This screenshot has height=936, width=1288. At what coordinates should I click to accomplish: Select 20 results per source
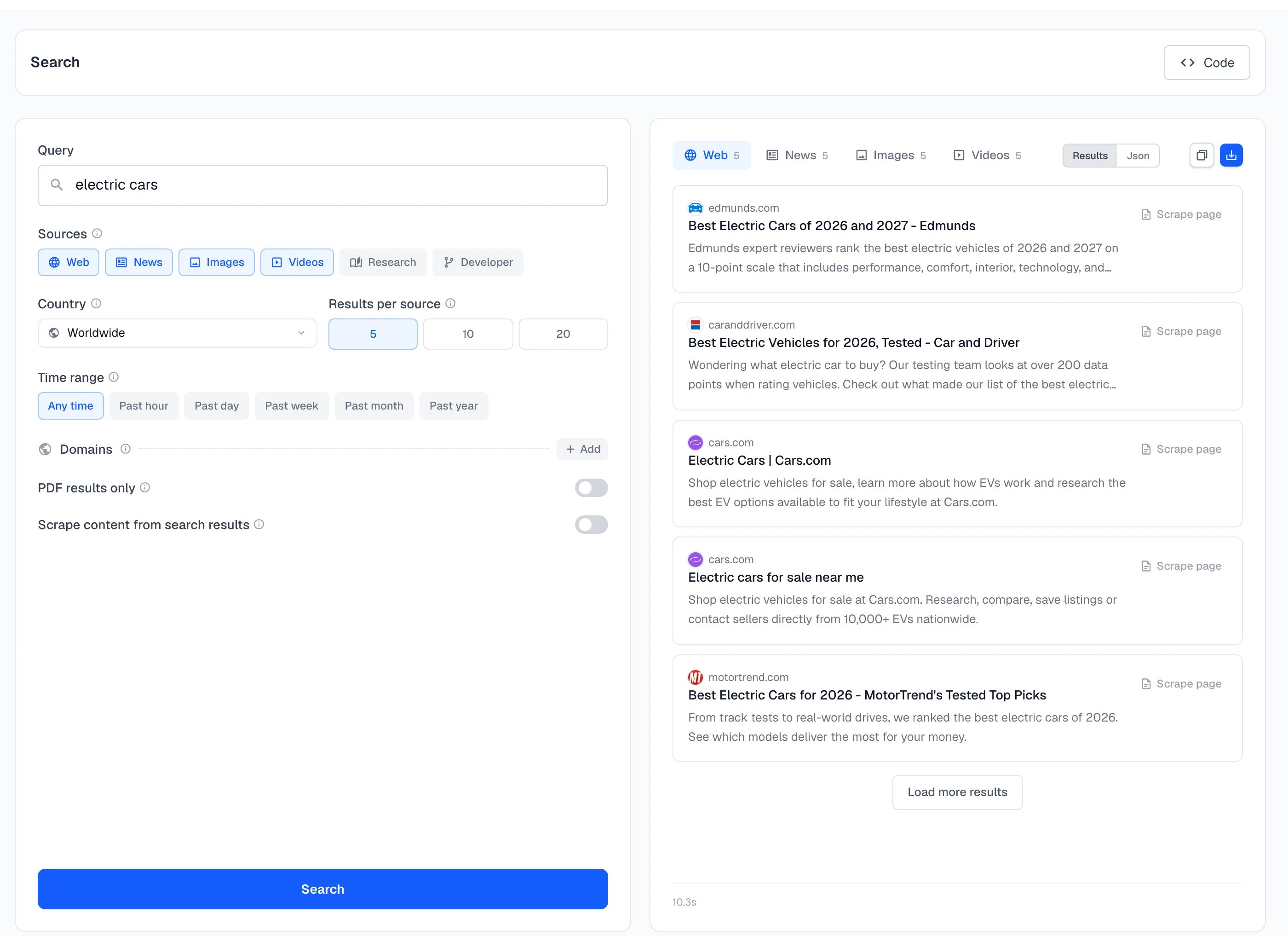[563, 334]
